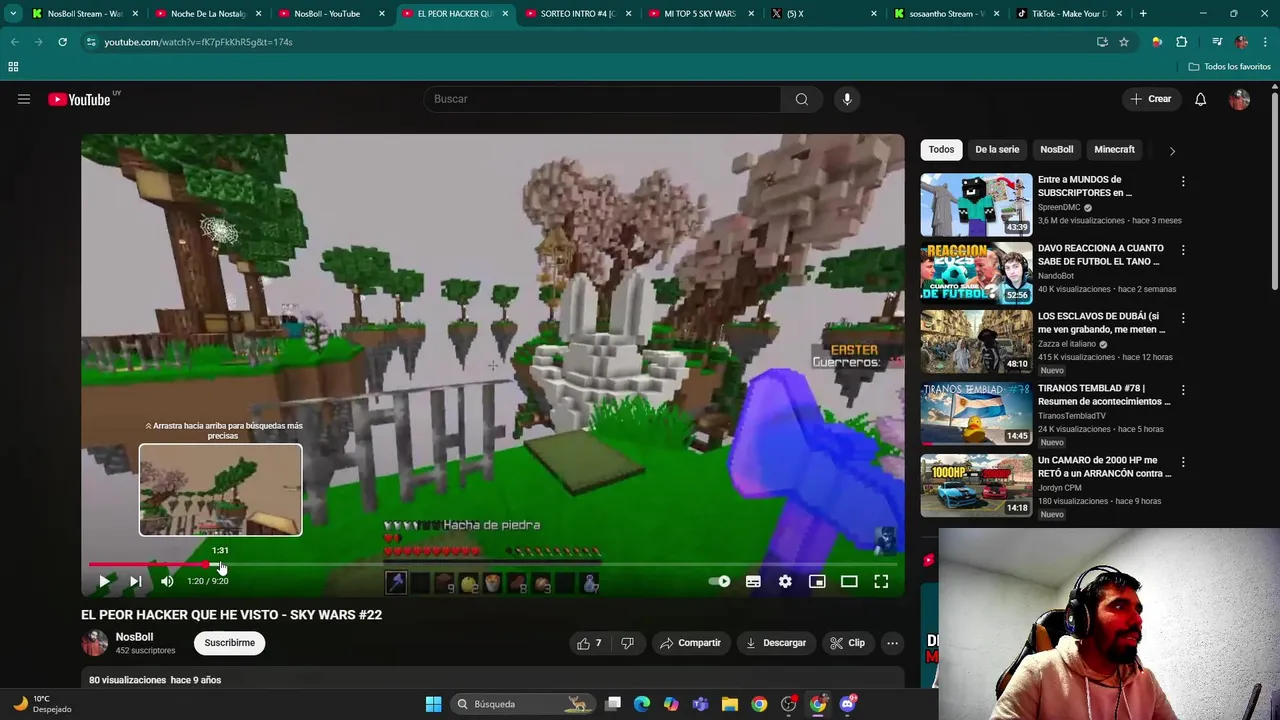Open TIRANOS TEMBLAD #78 thumbnail
Image resolution: width=1280 pixels, height=720 pixels.
click(x=976, y=413)
